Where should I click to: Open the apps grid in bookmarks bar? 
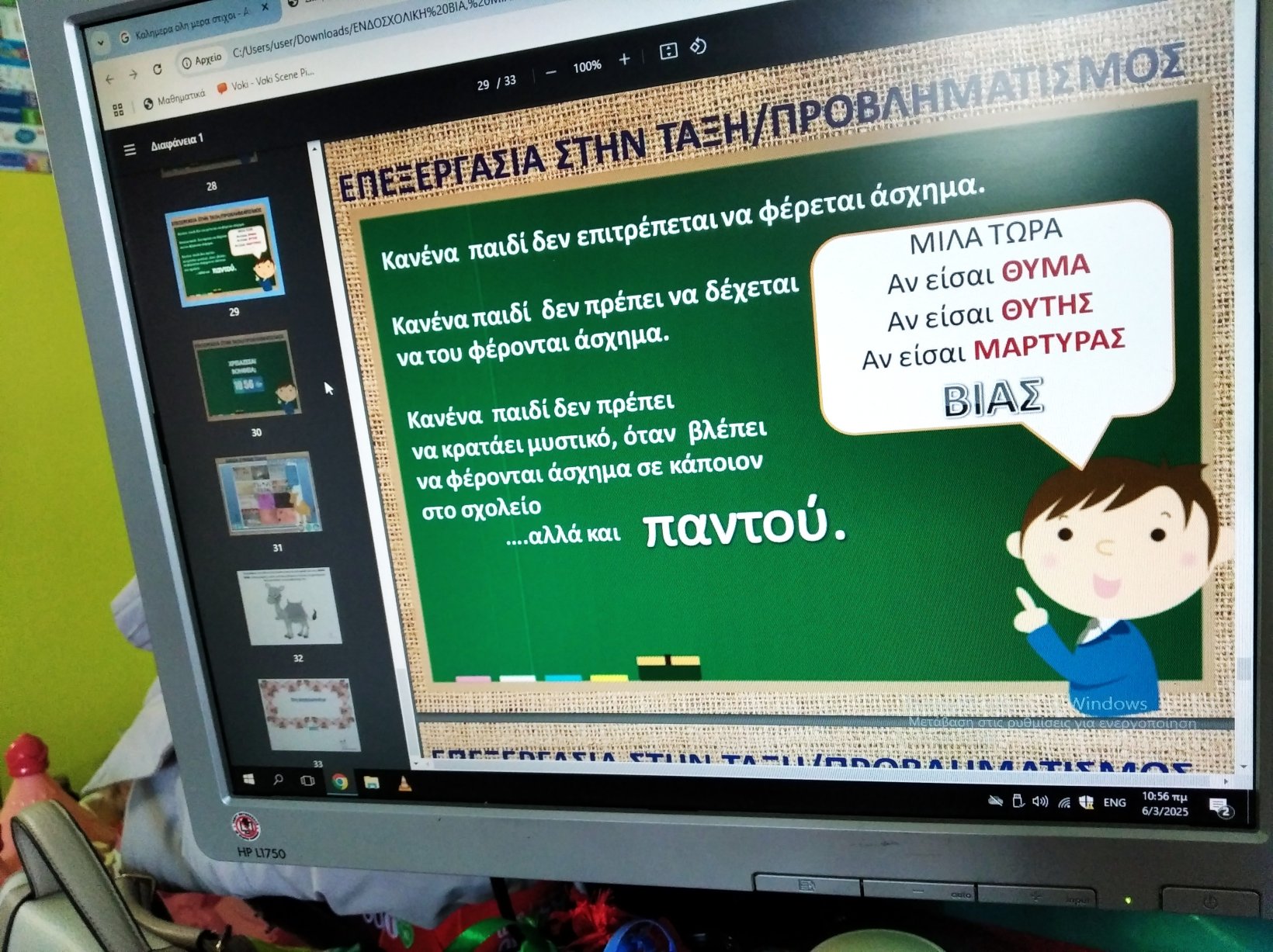click(x=118, y=110)
